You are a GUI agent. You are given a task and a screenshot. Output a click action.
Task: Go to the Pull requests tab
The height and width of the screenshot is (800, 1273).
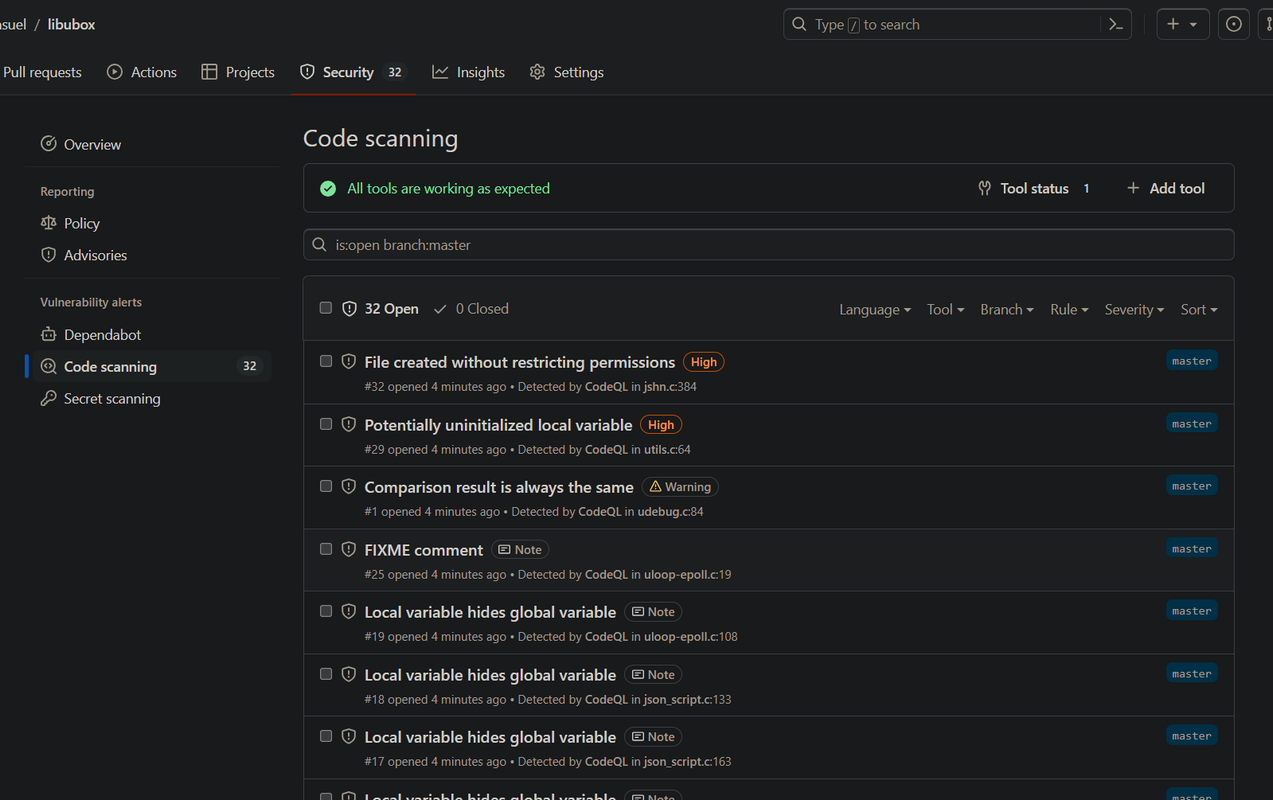(x=42, y=72)
